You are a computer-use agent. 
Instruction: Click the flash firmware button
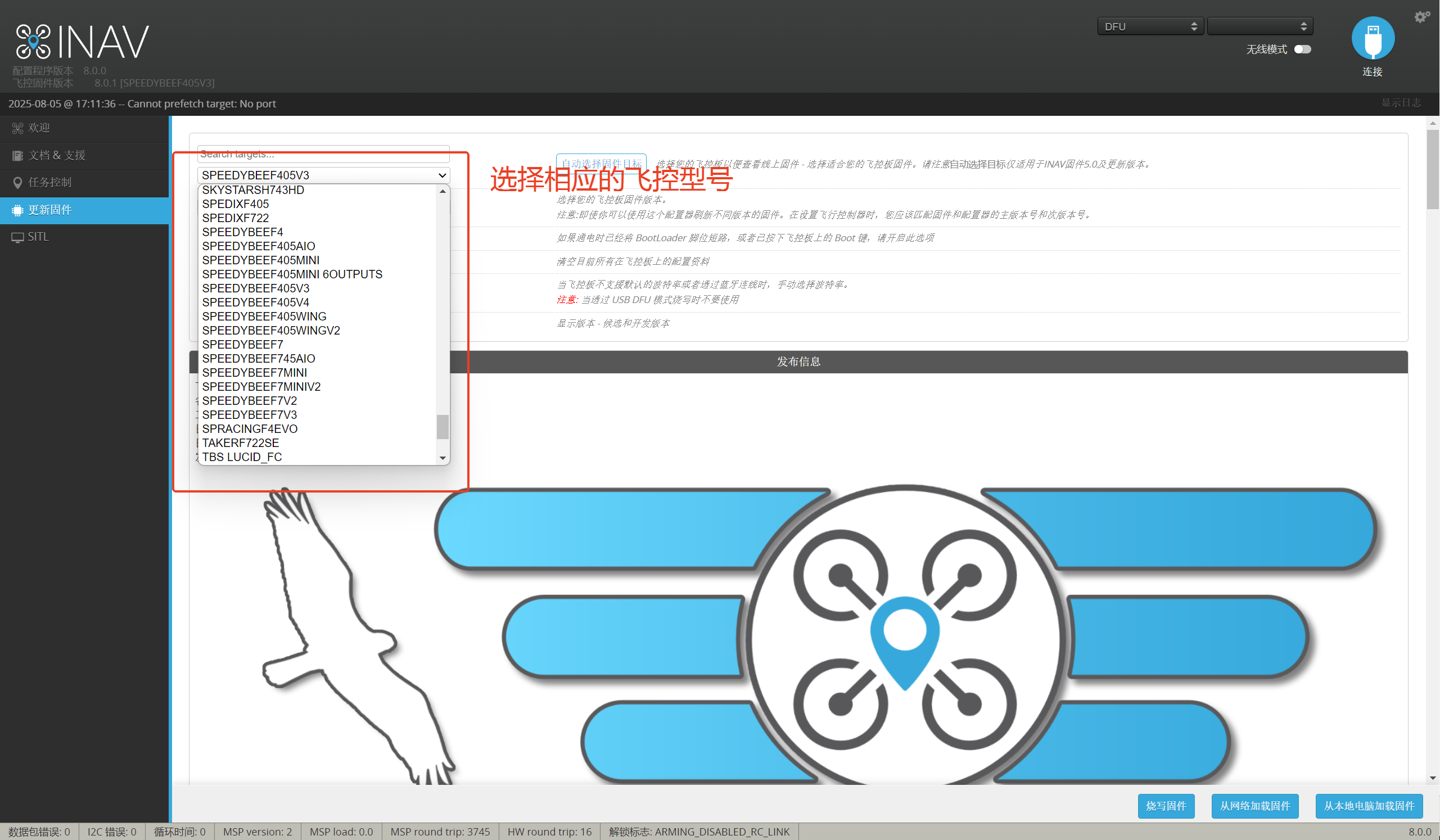pyautogui.click(x=1165, y=806)
